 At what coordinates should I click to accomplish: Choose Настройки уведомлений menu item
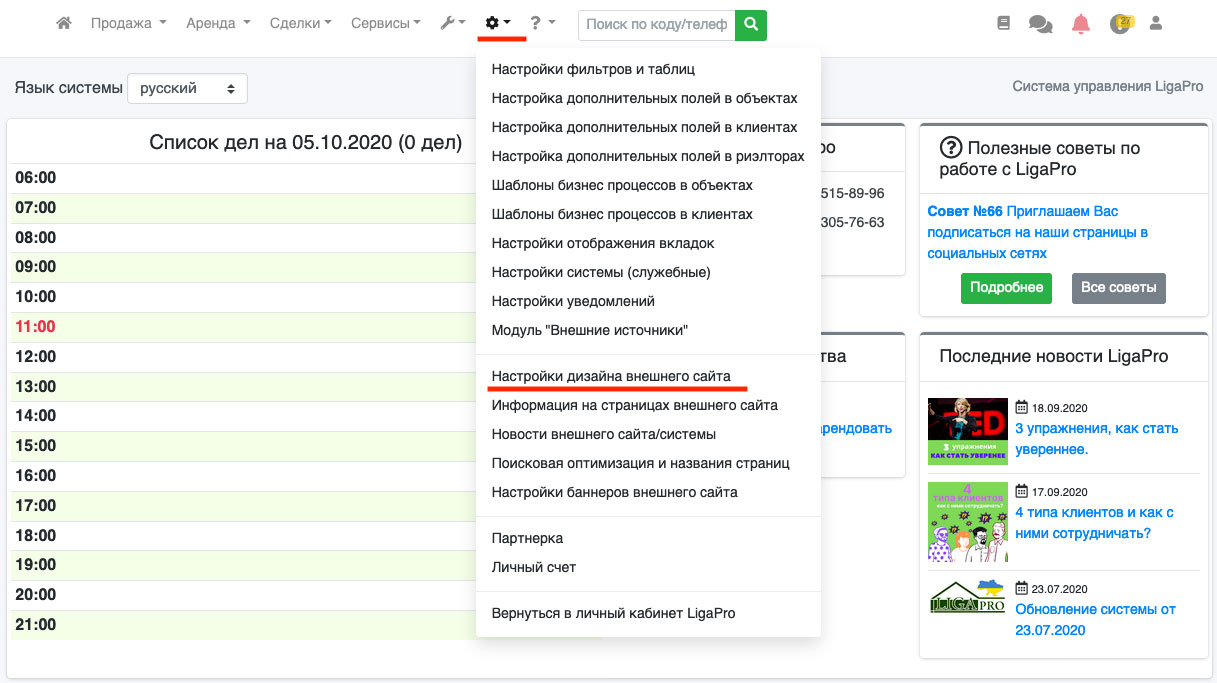click(573, 301)
